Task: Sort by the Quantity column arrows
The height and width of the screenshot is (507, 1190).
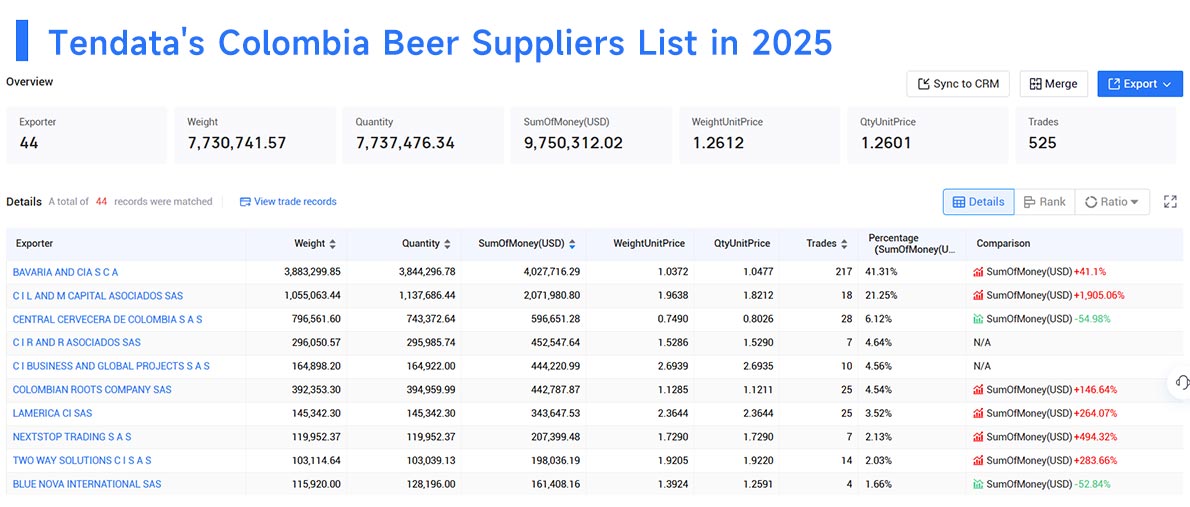Action: [x=447, y=244]
